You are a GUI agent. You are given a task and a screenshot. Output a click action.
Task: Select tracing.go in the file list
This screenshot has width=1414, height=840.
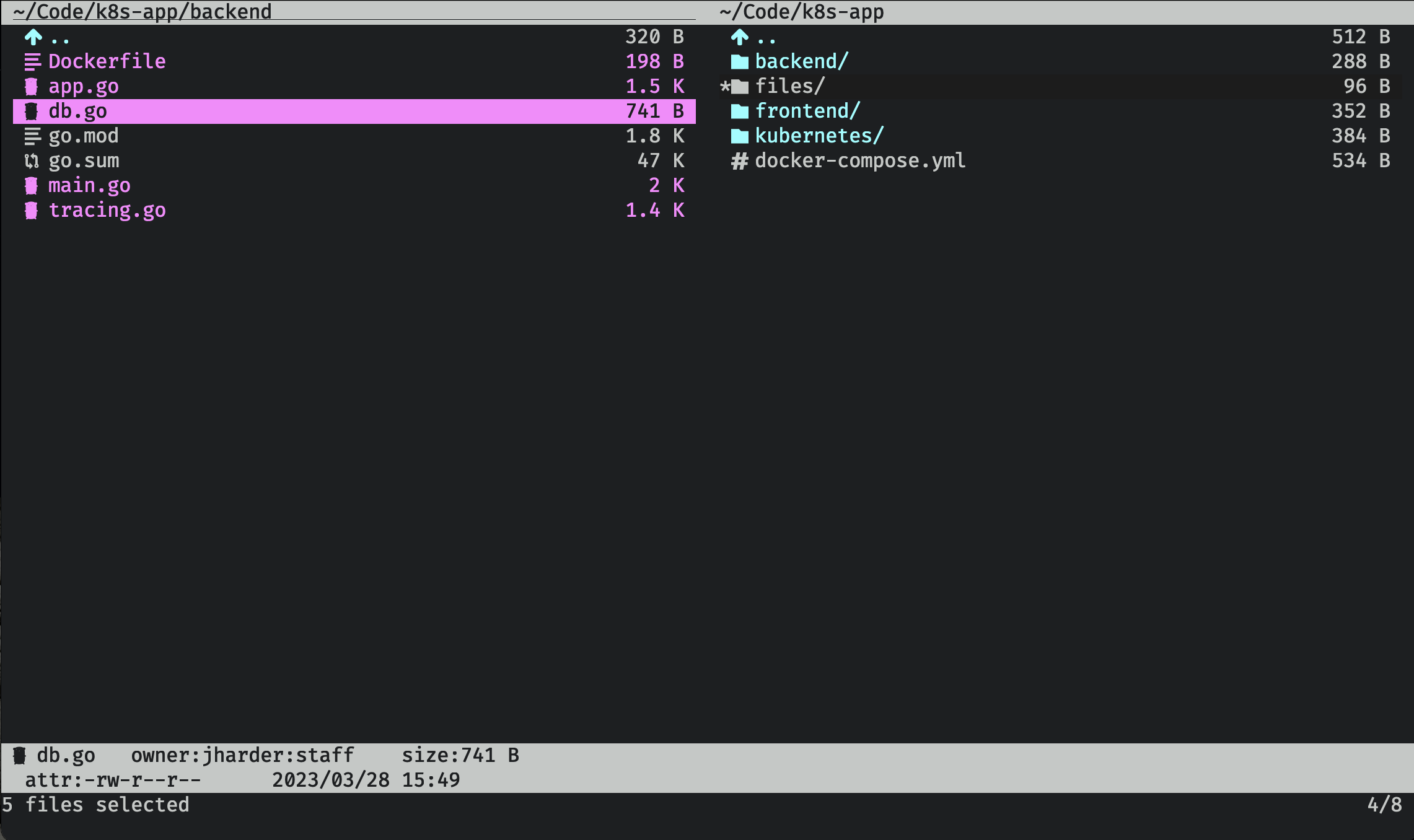click(107, 210)
